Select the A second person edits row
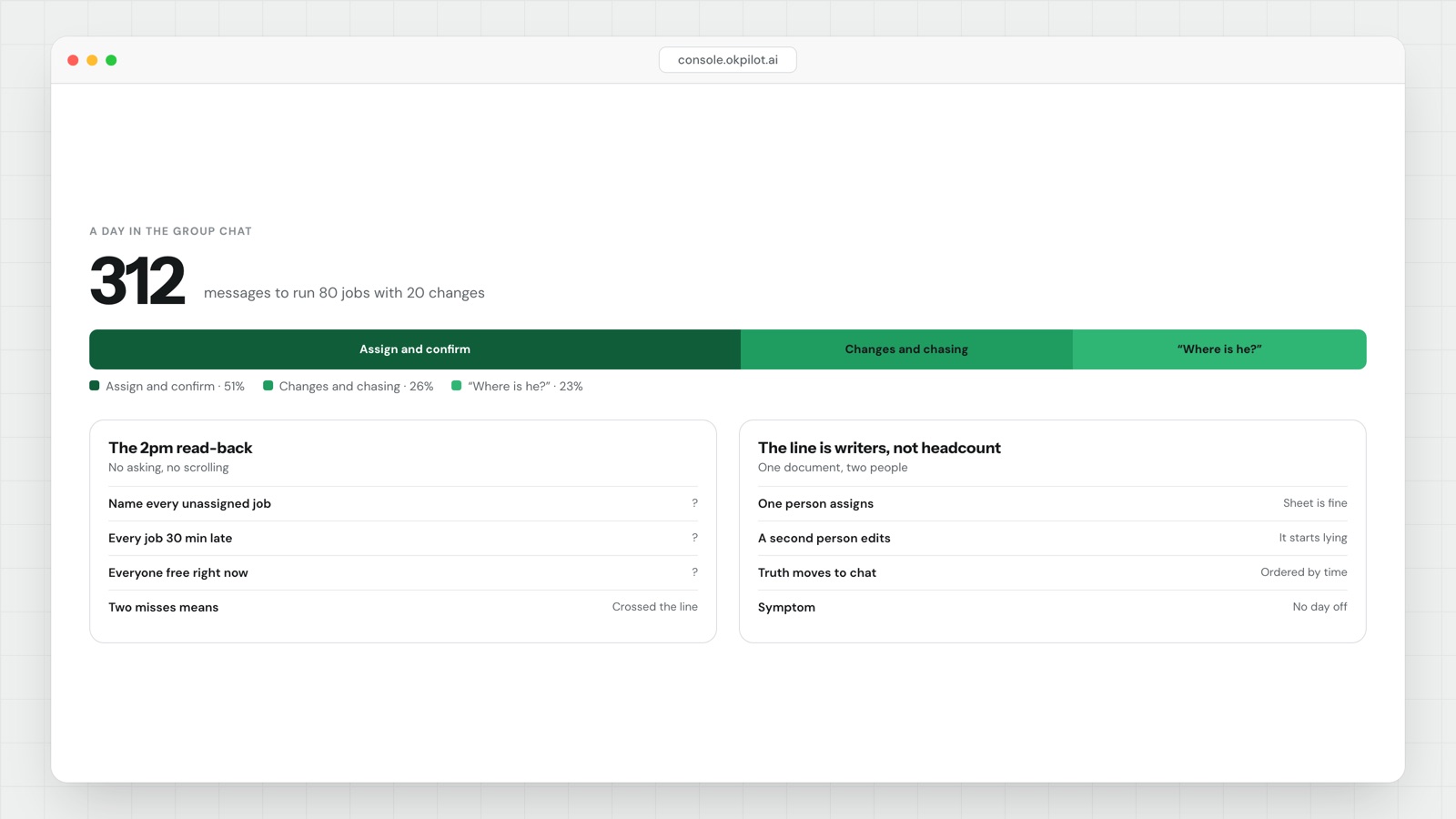Image resolution: width=1456 pixels, height=819 pixels. tap(1053, 538)
